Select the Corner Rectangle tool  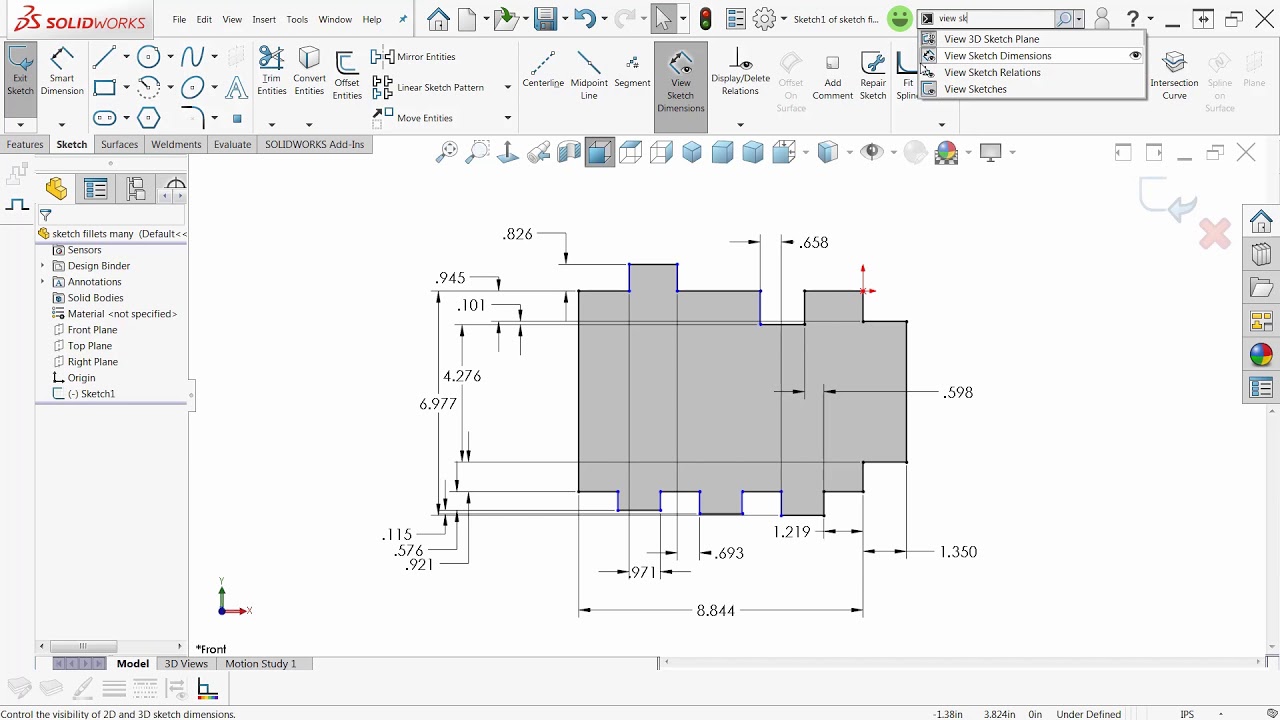pos(104,88)
